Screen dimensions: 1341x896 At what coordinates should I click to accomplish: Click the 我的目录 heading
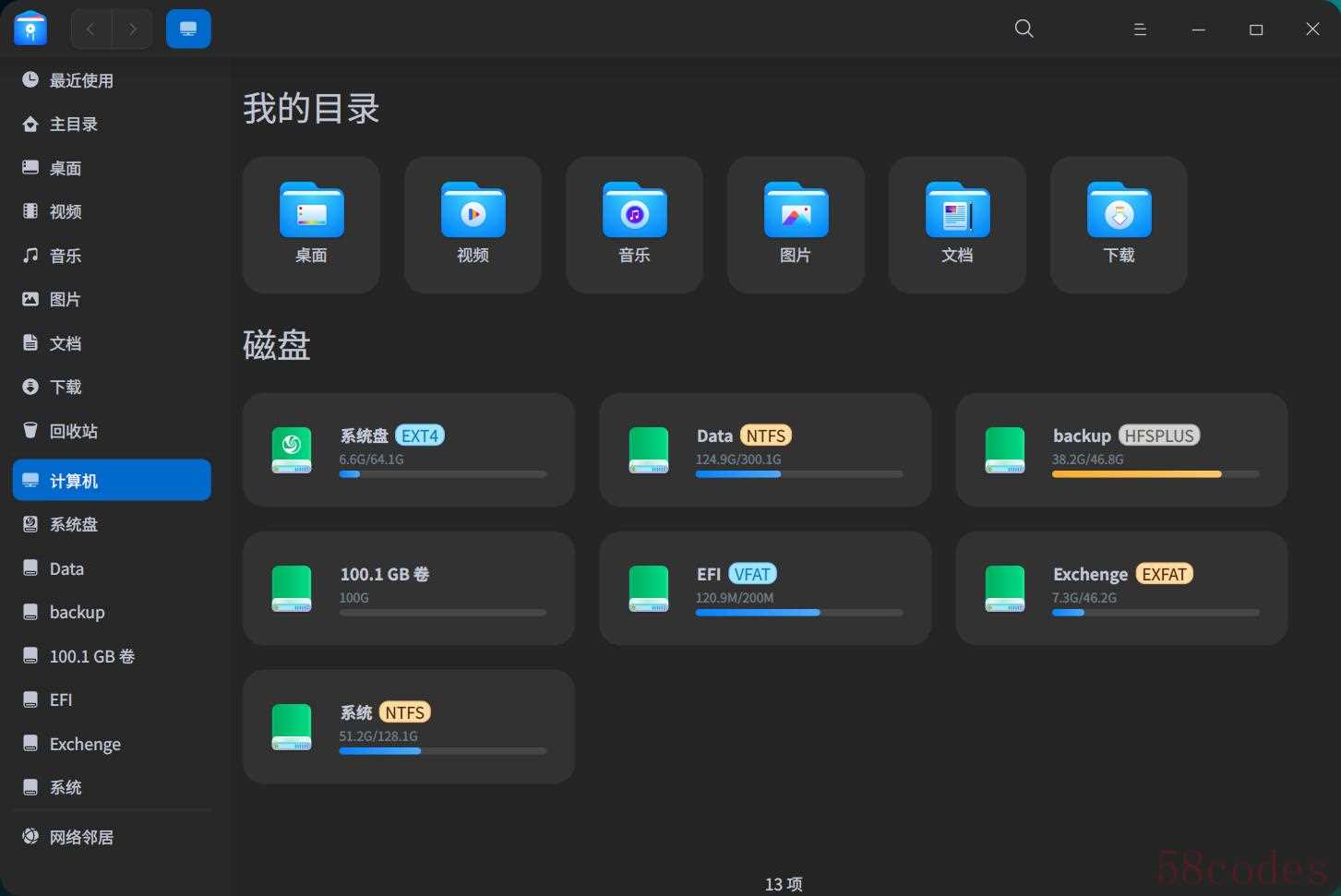312,109
